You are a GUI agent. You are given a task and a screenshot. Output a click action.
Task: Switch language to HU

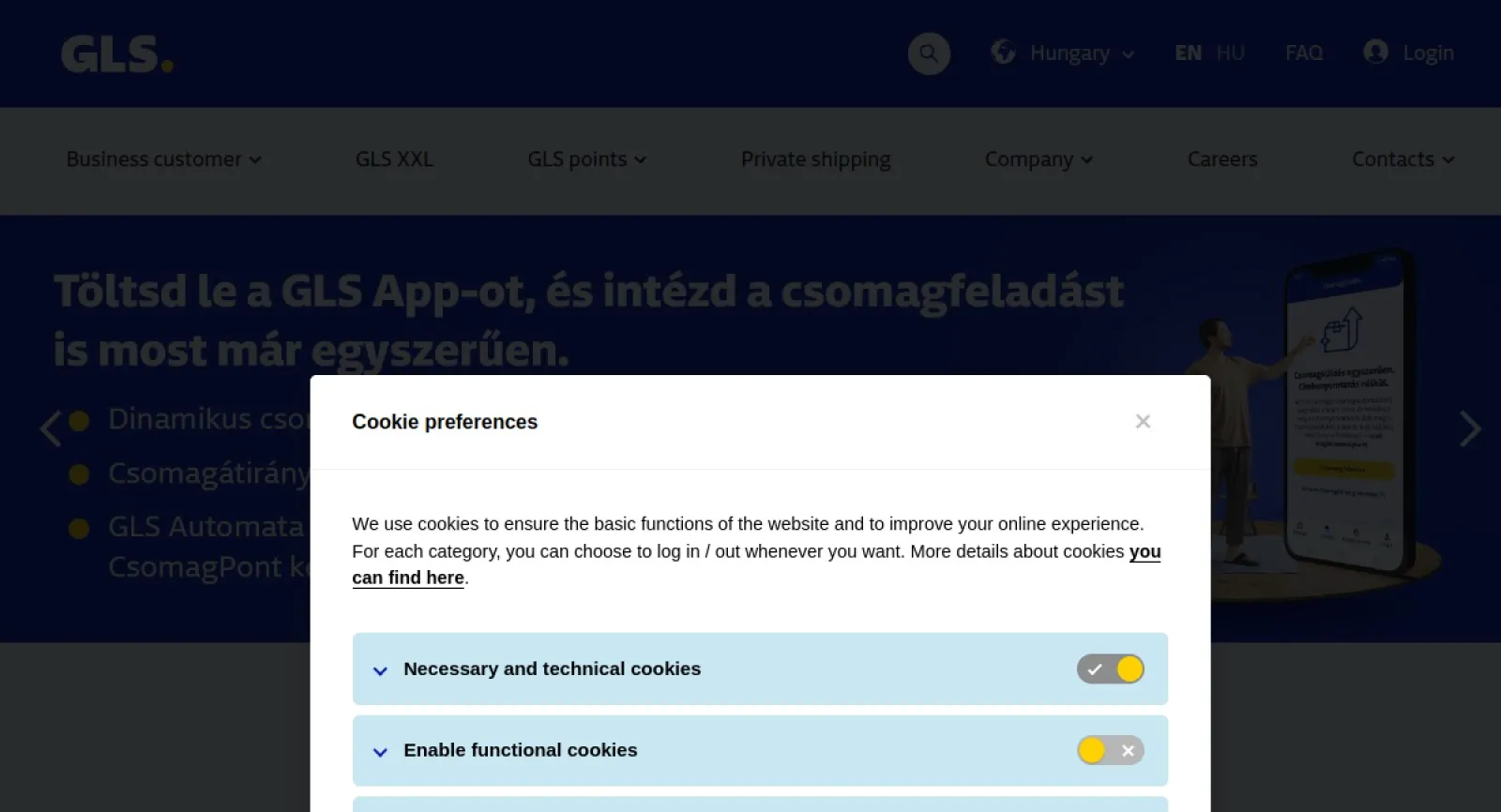tap(1230, 53)
